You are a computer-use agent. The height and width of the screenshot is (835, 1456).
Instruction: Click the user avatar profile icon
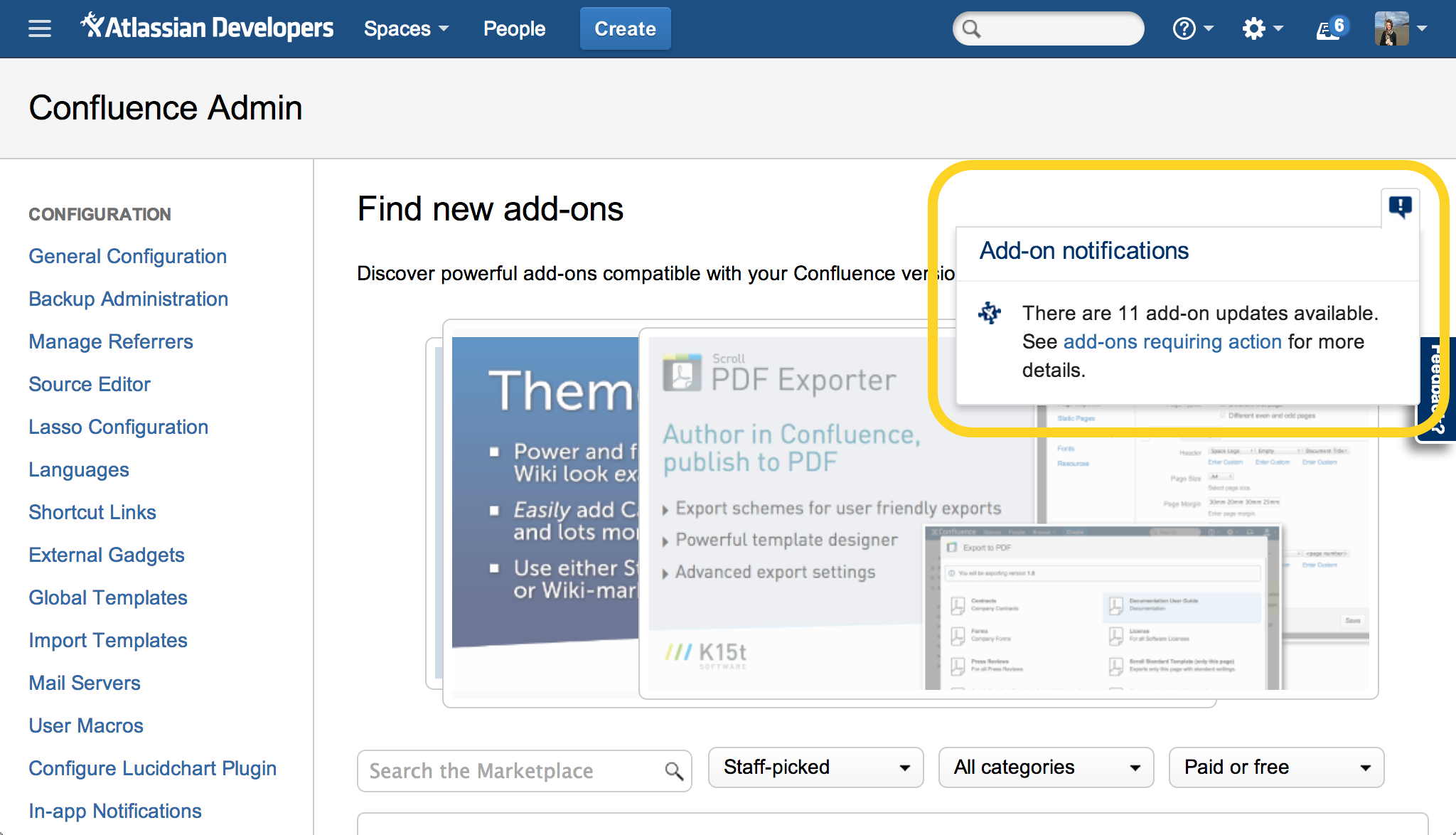[1391, 28]
